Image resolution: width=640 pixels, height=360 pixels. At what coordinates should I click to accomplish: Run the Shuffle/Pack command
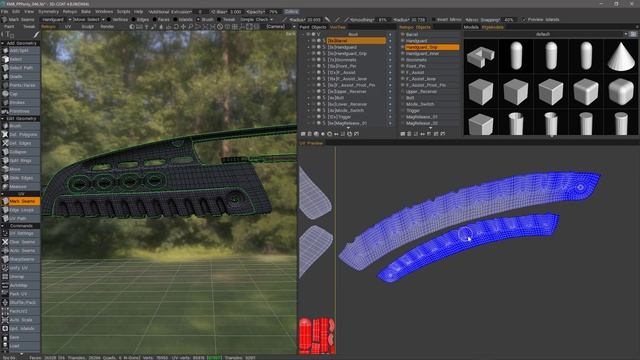[20, 302]
